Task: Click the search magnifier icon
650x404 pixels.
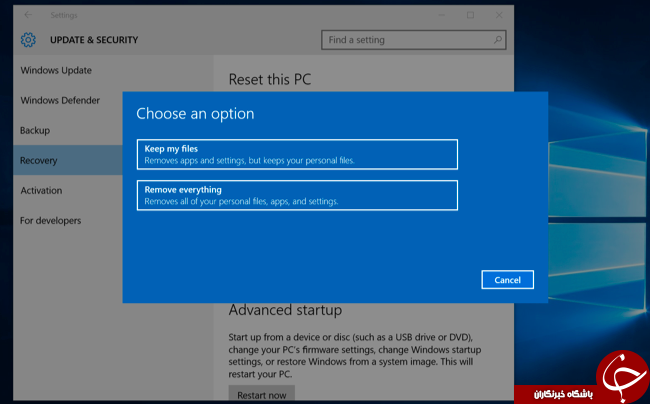Action: click(497, 40)
